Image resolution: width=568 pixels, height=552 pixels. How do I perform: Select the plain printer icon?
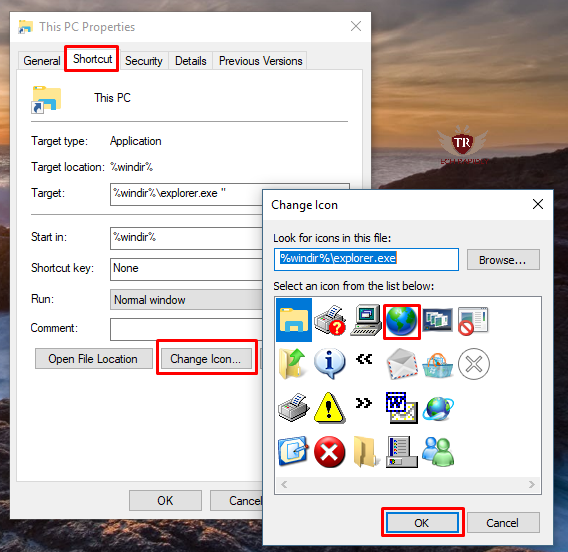293,407
